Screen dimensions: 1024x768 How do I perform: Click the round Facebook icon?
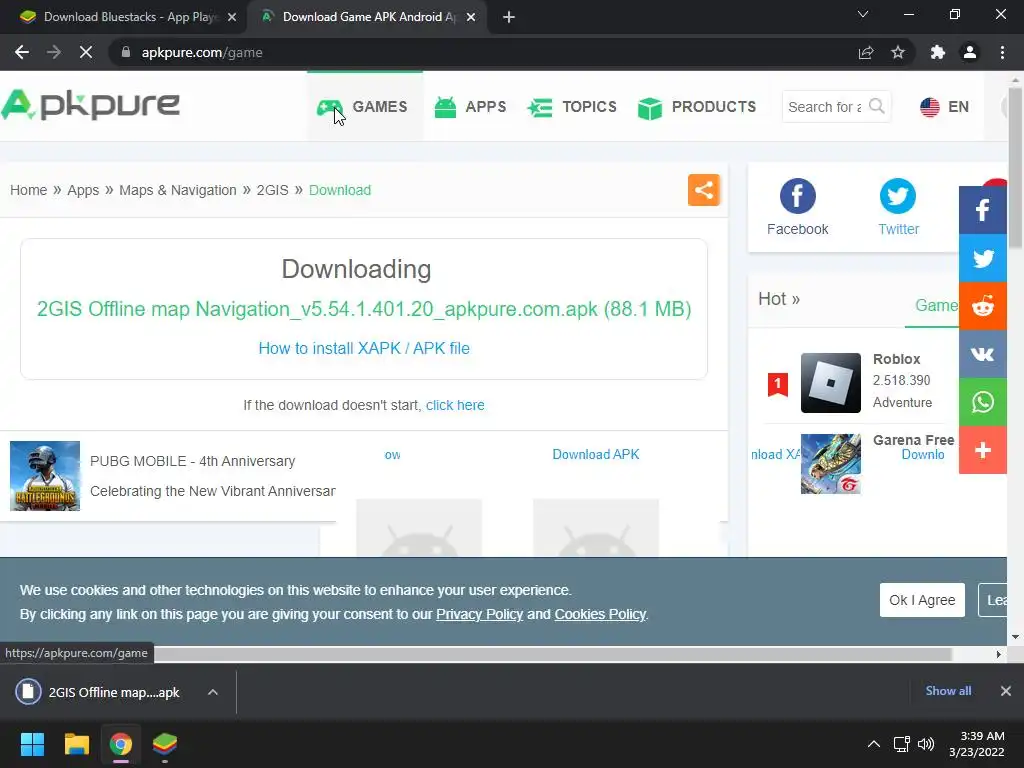(x=797, y=196)
